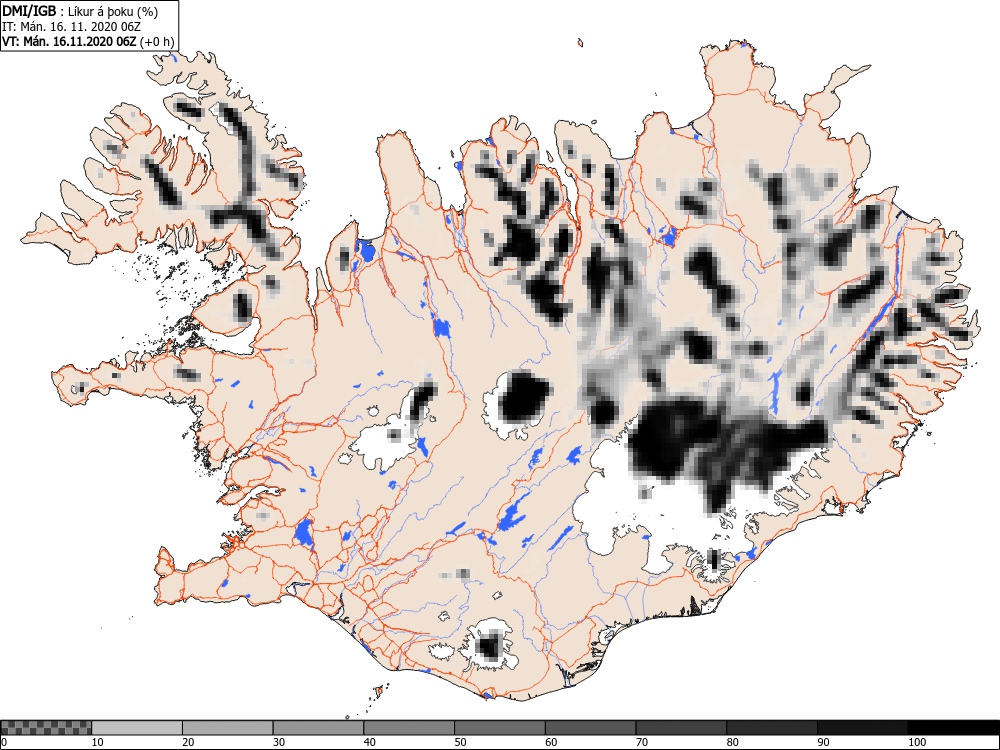Click the title text "DMI/IGB : Líkur á þoku (%)"

(80, 11)
